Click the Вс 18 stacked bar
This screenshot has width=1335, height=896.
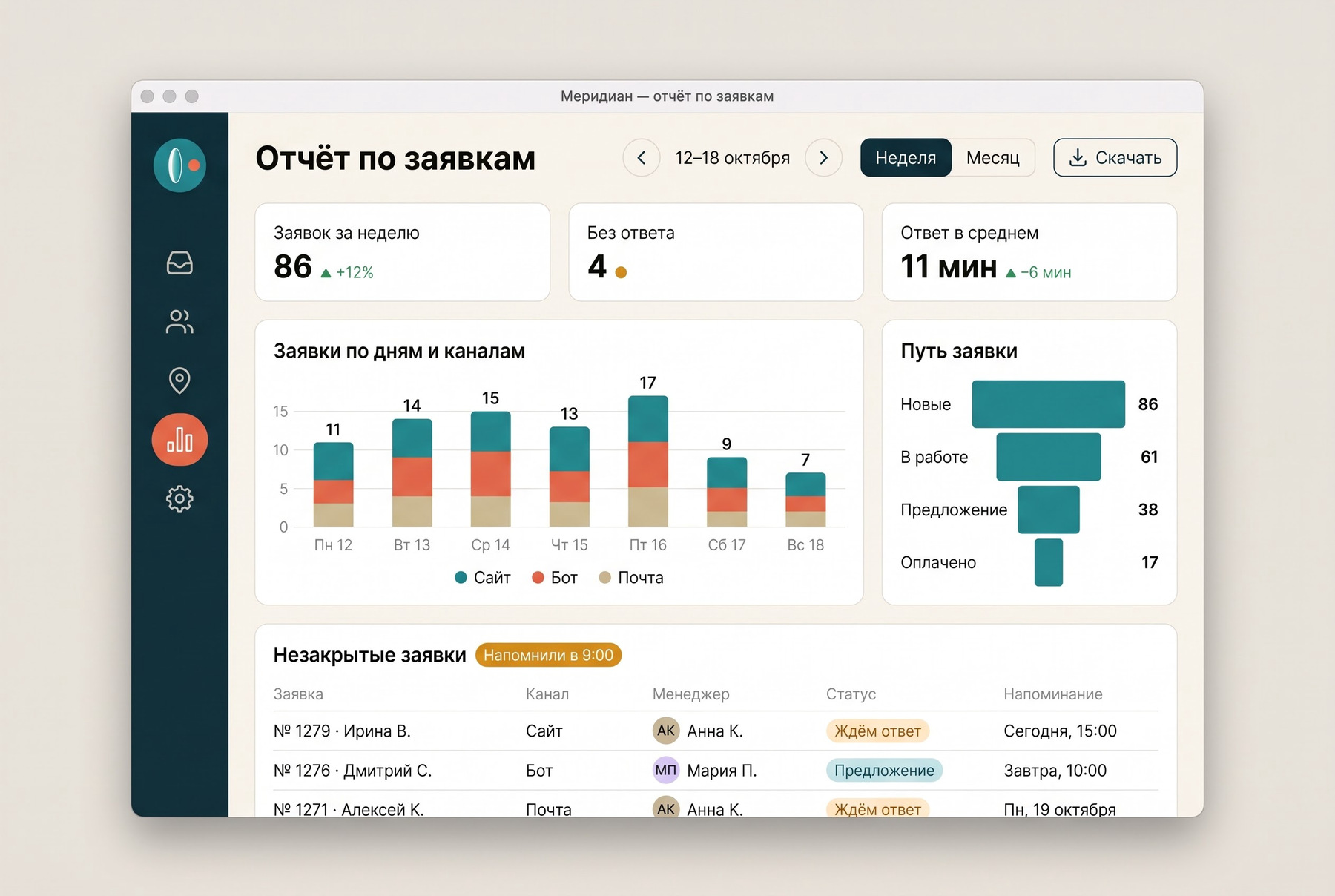click(805, 500)
